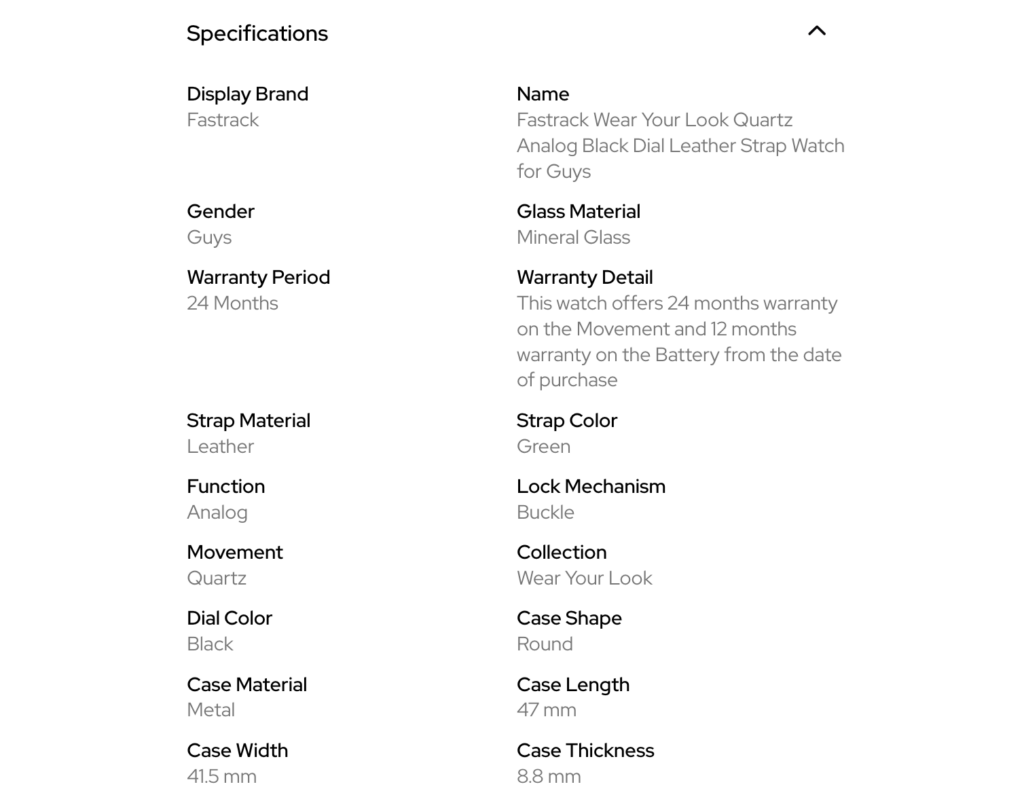Click the watch name description text
This screenshot has width=1024, height=812.
click(680, 146)
